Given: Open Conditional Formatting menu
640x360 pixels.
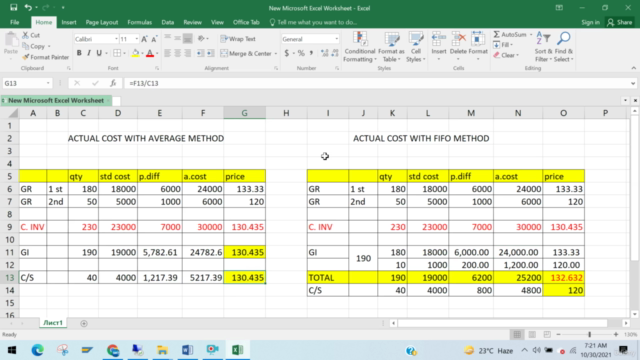Looking at the screenshot, I should click(359, 47).
